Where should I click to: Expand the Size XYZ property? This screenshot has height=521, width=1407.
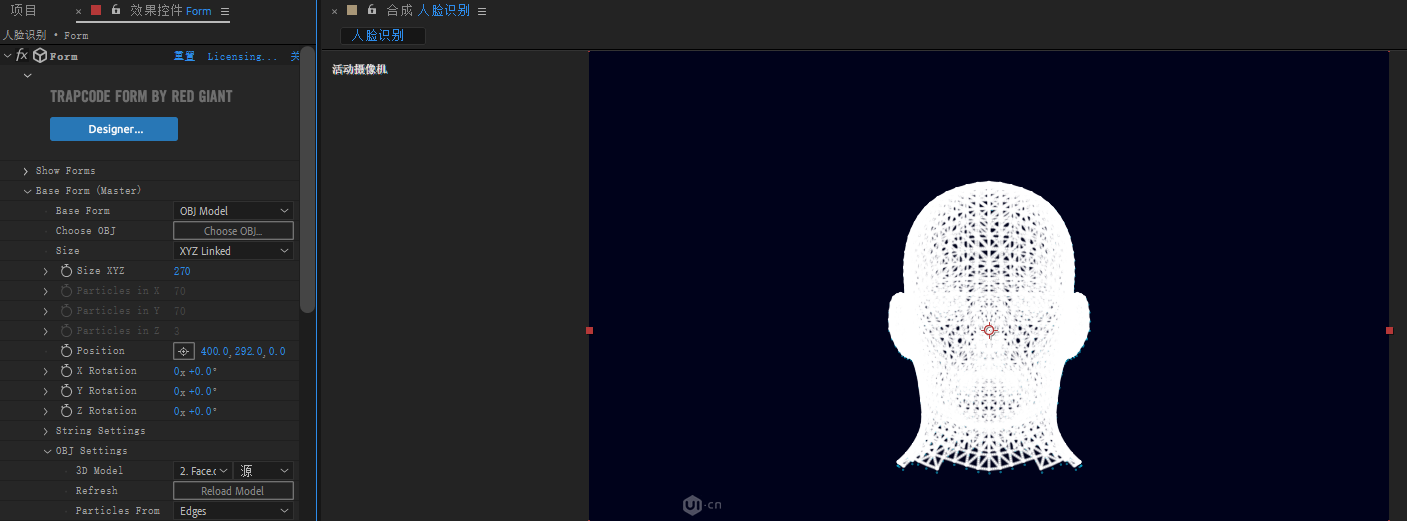point(46,271)
